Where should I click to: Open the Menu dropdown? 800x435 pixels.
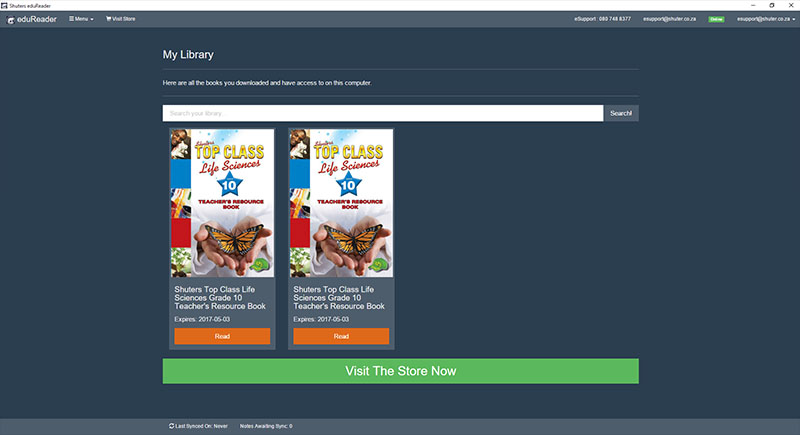81,19
